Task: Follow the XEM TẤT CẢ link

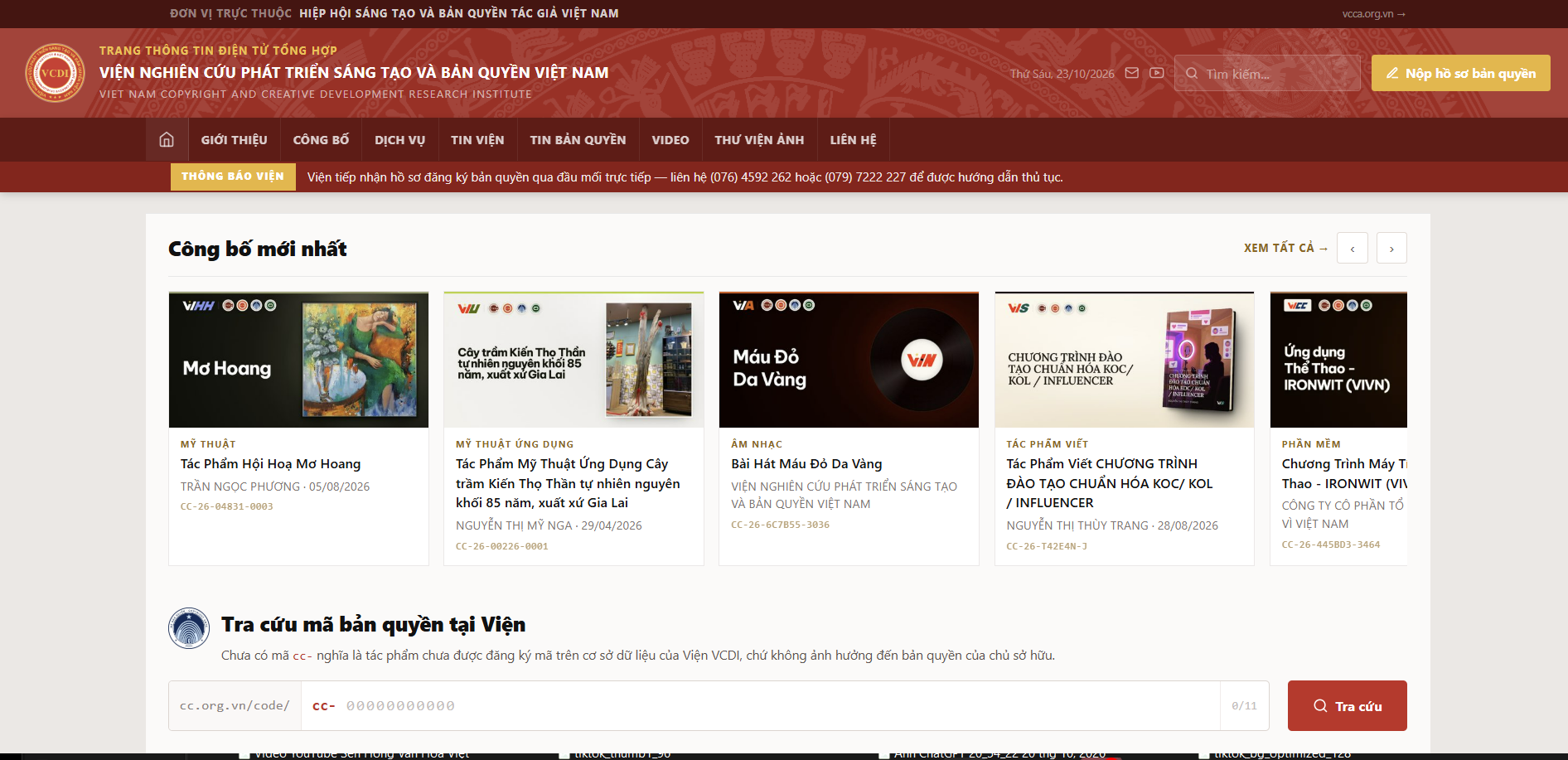Action: (x=1285, y=248)
